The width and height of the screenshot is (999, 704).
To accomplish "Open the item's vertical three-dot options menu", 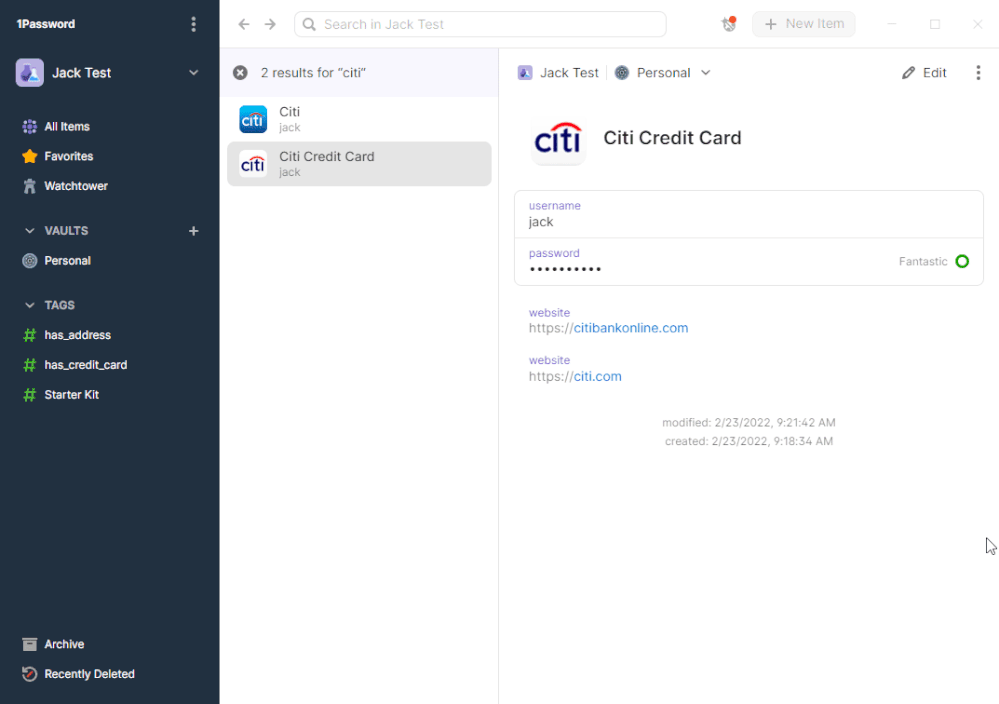I will pyautogui.click(x=978, y=73).
